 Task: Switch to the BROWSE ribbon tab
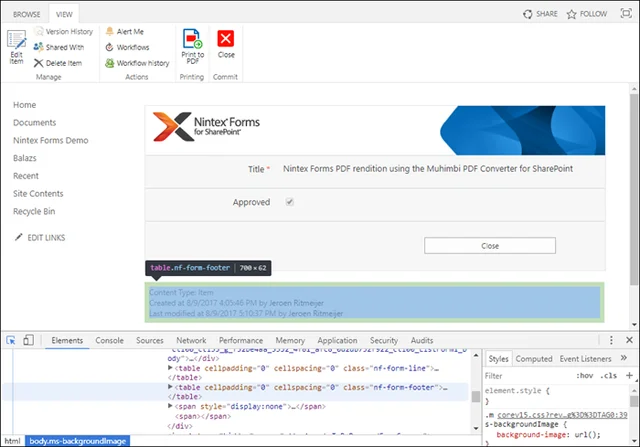tap(27, 14)
